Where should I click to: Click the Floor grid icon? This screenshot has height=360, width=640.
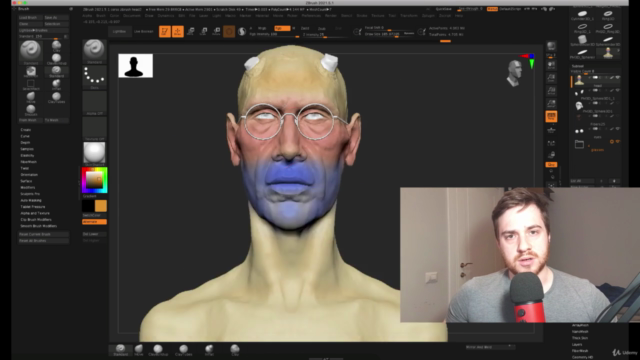click(x=551, y=130)
